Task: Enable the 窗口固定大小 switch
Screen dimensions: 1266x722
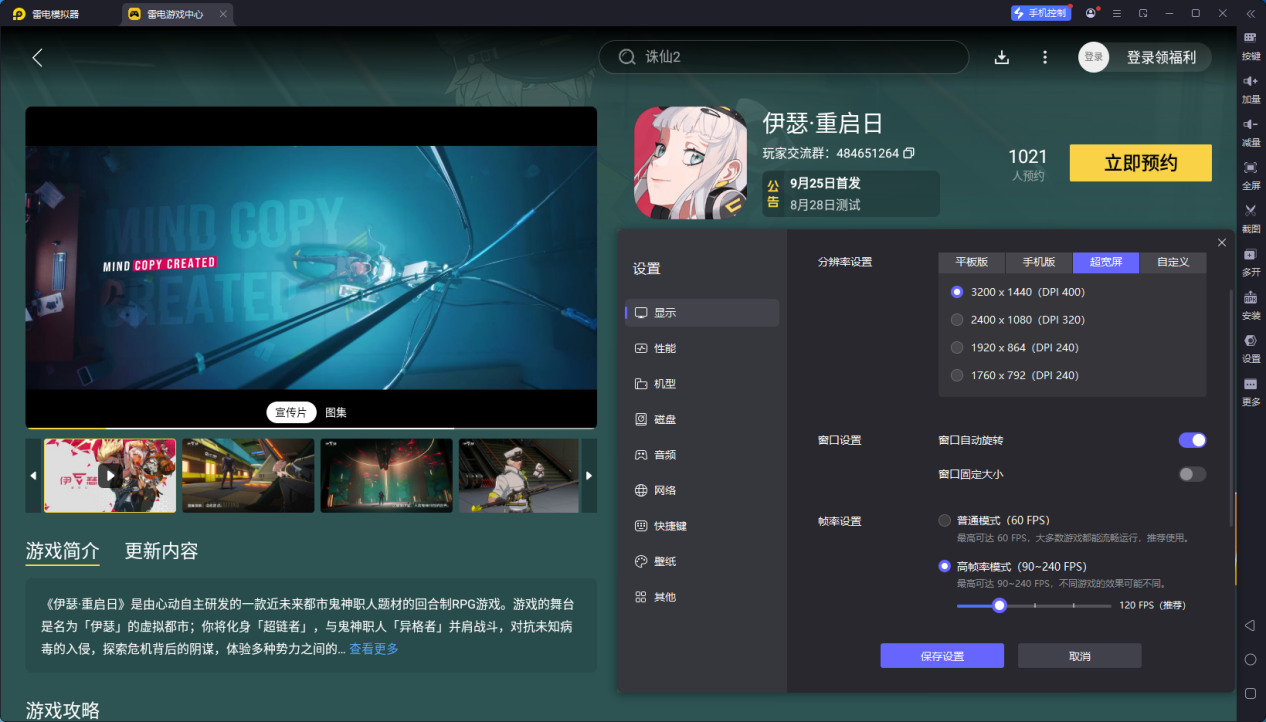Action: 1192,474
